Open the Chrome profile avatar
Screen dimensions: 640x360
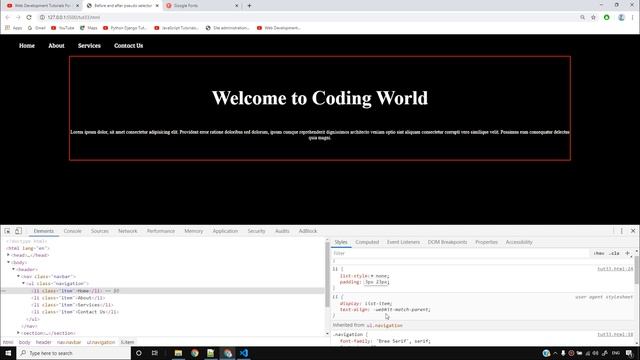tap(621, 17)
